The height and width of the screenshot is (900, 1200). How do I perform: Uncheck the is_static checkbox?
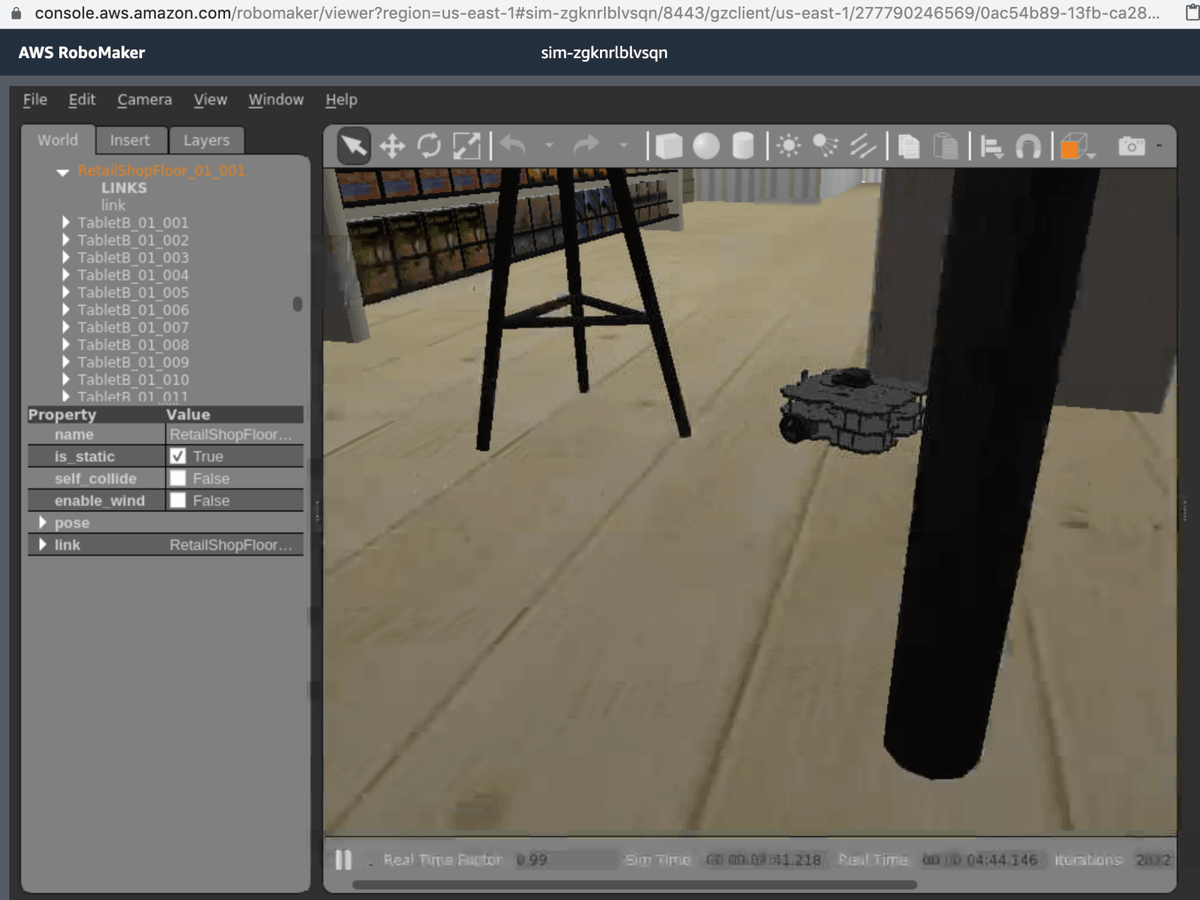point(176,456)
